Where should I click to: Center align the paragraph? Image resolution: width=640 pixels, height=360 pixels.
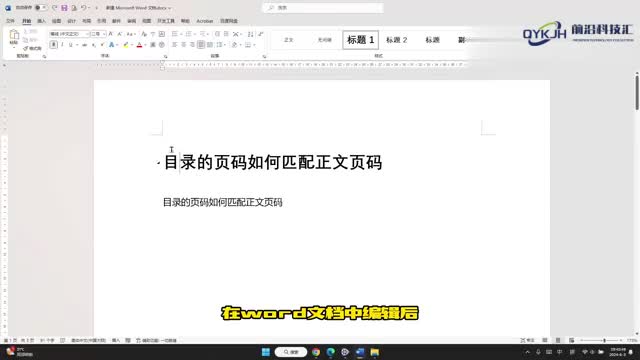(x=183, y=45)
